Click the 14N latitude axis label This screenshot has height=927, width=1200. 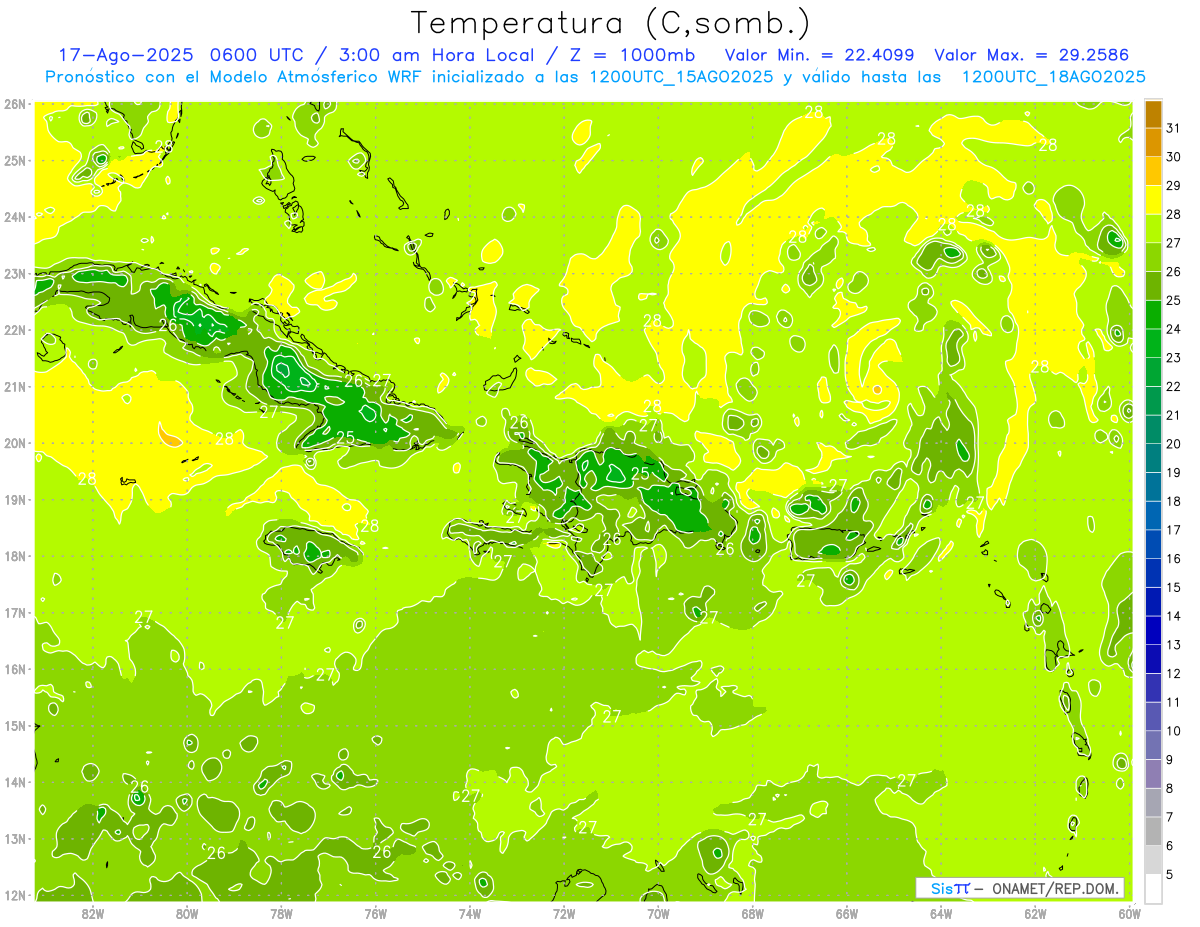click(x=15, y=781)
